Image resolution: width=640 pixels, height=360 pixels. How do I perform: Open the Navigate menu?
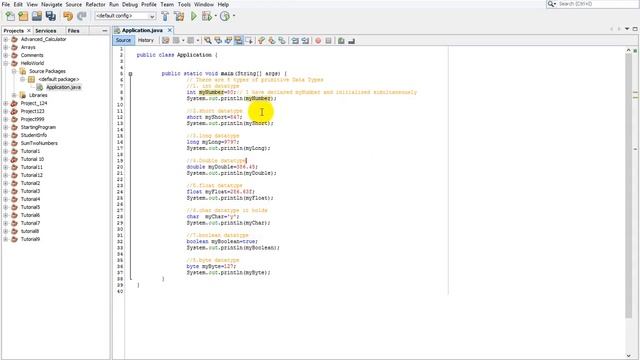(x=51, y=4)
